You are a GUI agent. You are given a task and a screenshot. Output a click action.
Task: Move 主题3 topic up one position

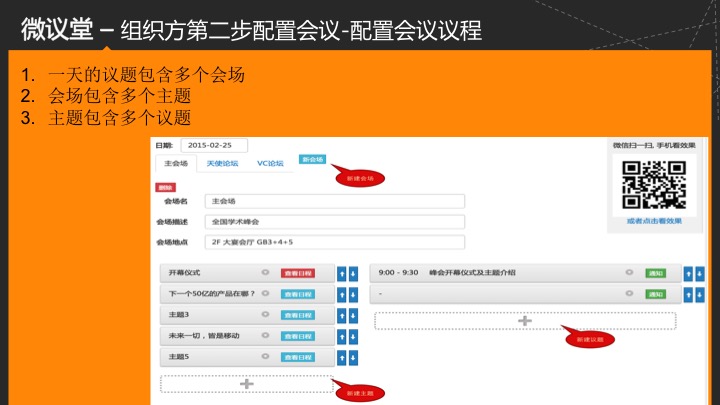[x=341, y=315]
